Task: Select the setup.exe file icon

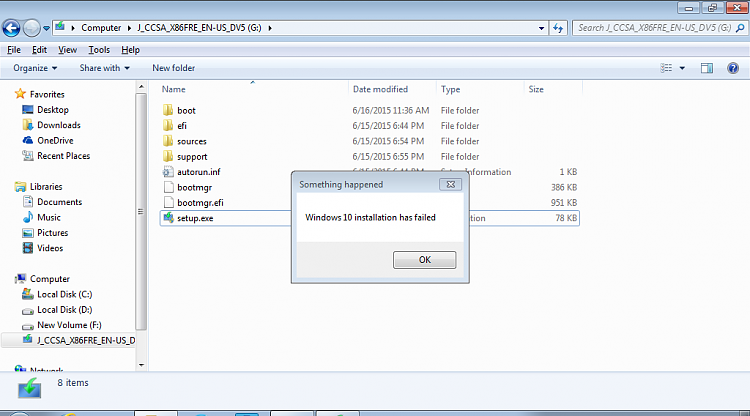Action: [168, 218]
